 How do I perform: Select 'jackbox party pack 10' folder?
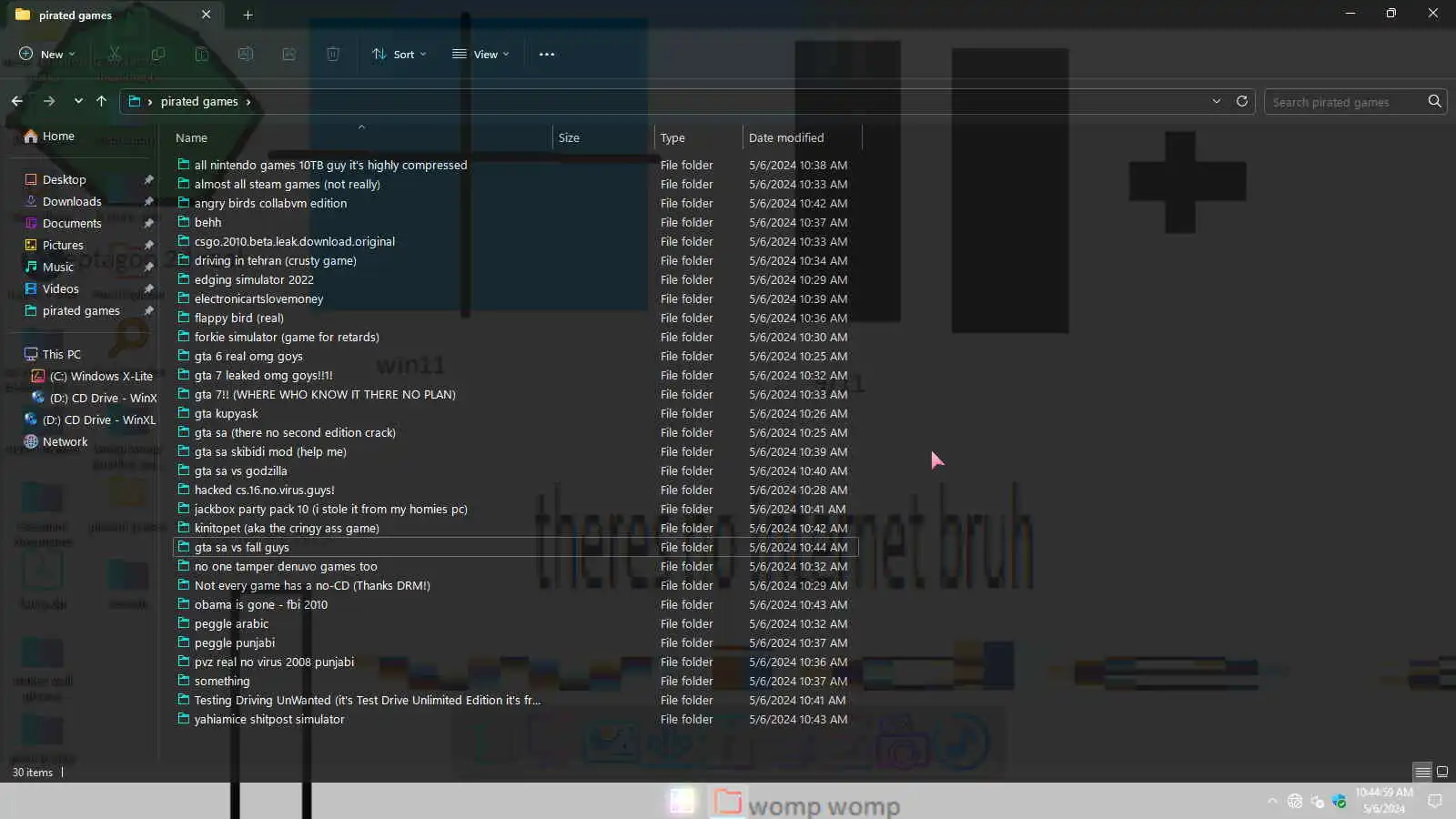(515, 509)
